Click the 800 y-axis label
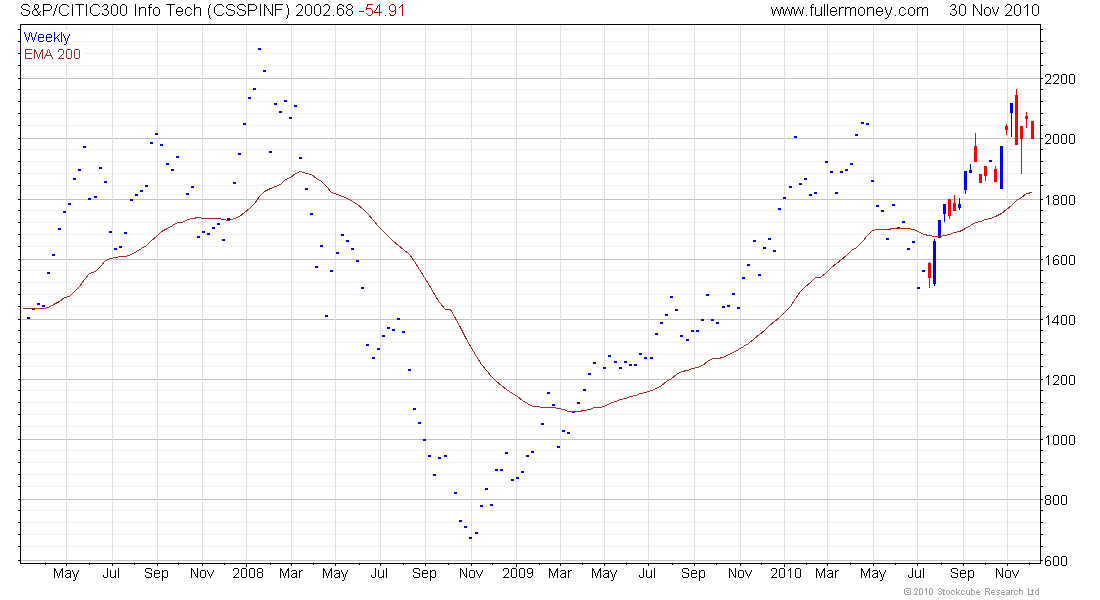The image size is (1100, 600). pyautogui.click(x=1056, y=500)
